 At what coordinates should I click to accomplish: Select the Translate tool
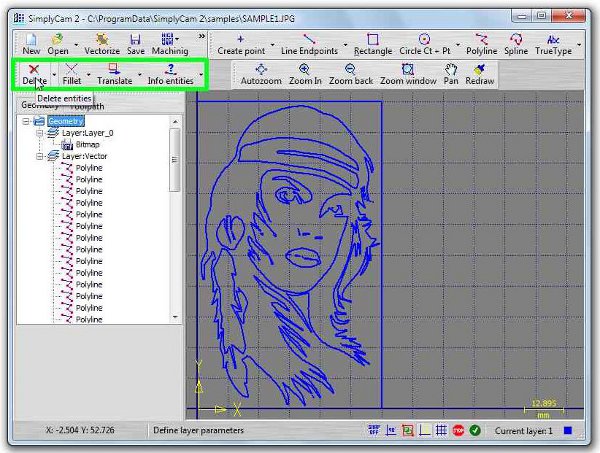[114, 75]
